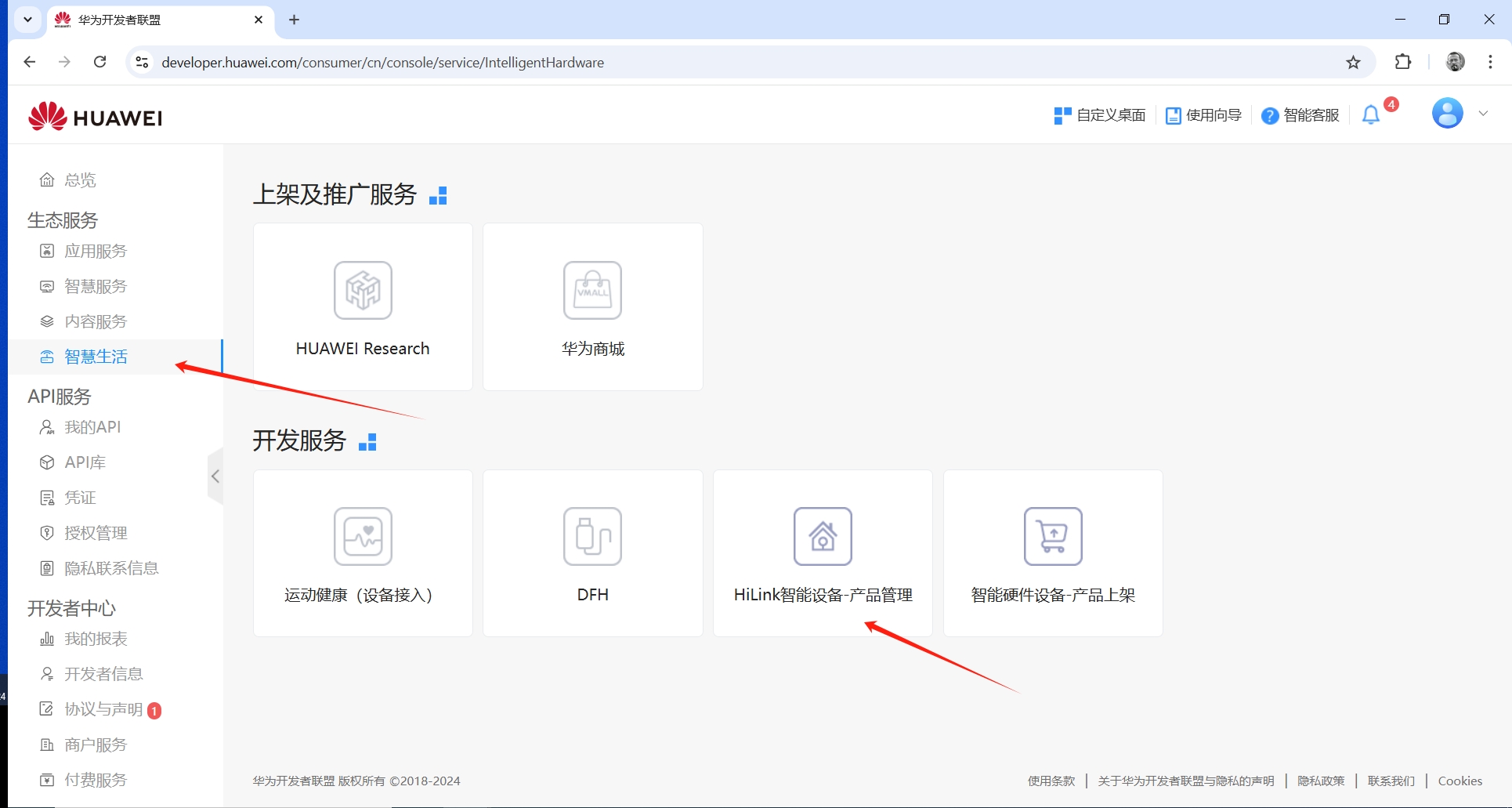Open notifications bell icon

pyautogui.click(x=1370, y=115)
